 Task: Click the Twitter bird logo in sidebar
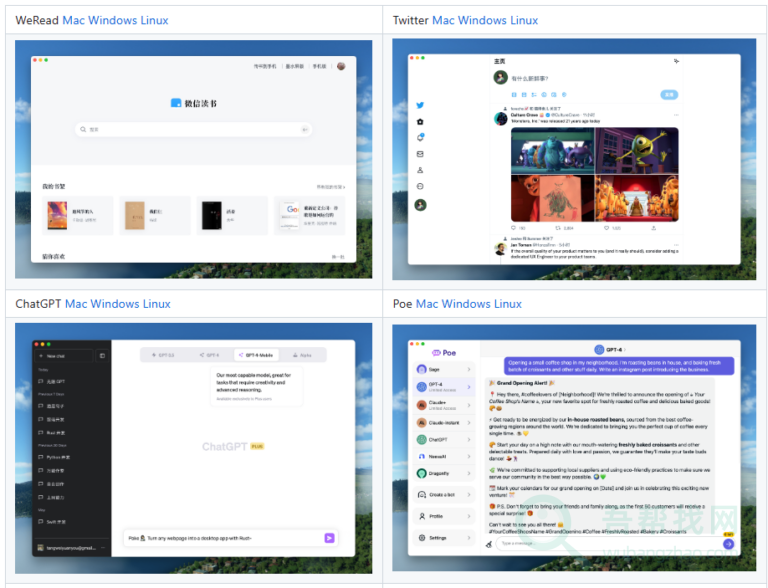point(420,105)
